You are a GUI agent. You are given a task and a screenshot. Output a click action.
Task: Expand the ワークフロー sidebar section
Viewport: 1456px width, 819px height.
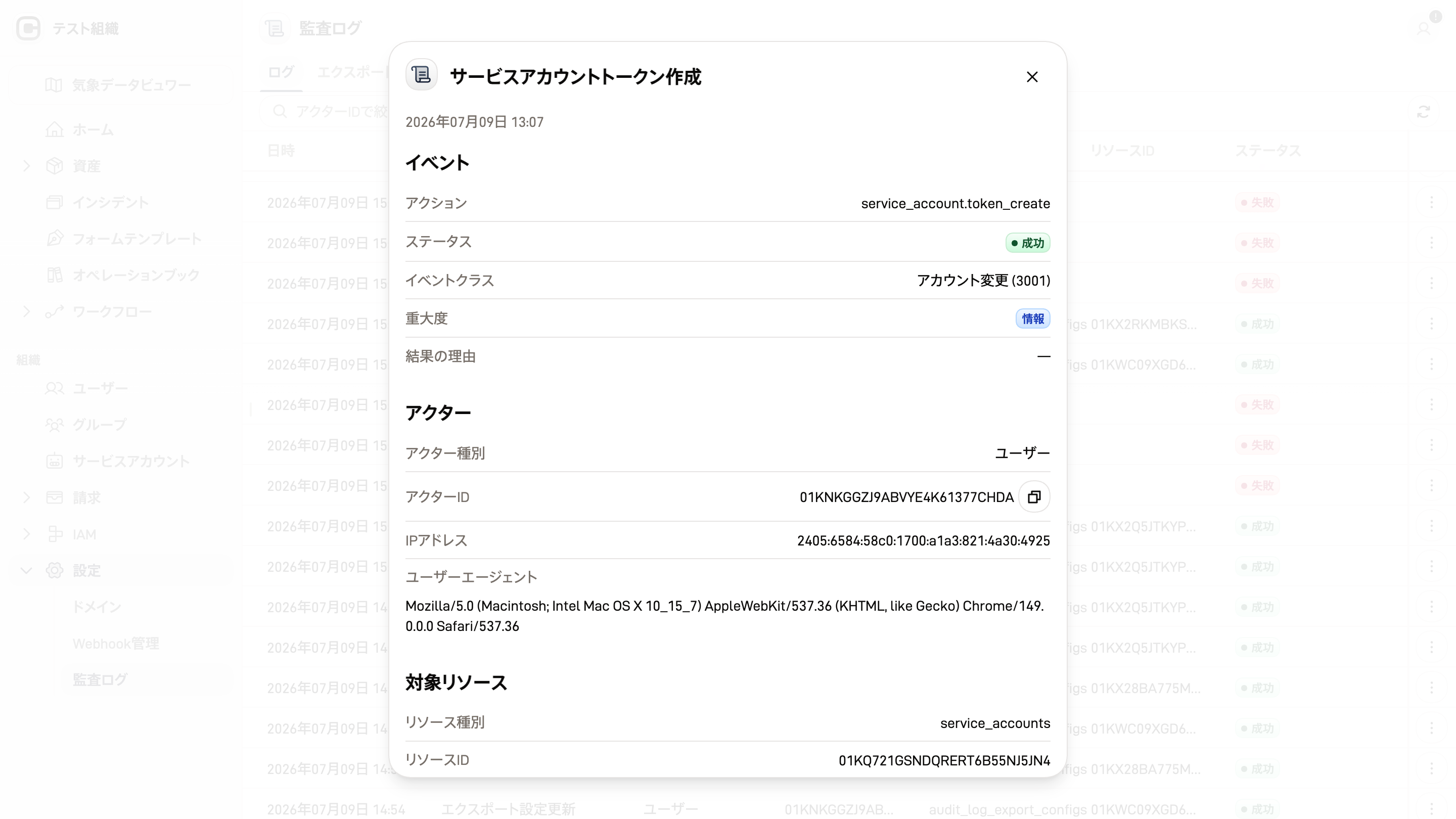[27, 311]
